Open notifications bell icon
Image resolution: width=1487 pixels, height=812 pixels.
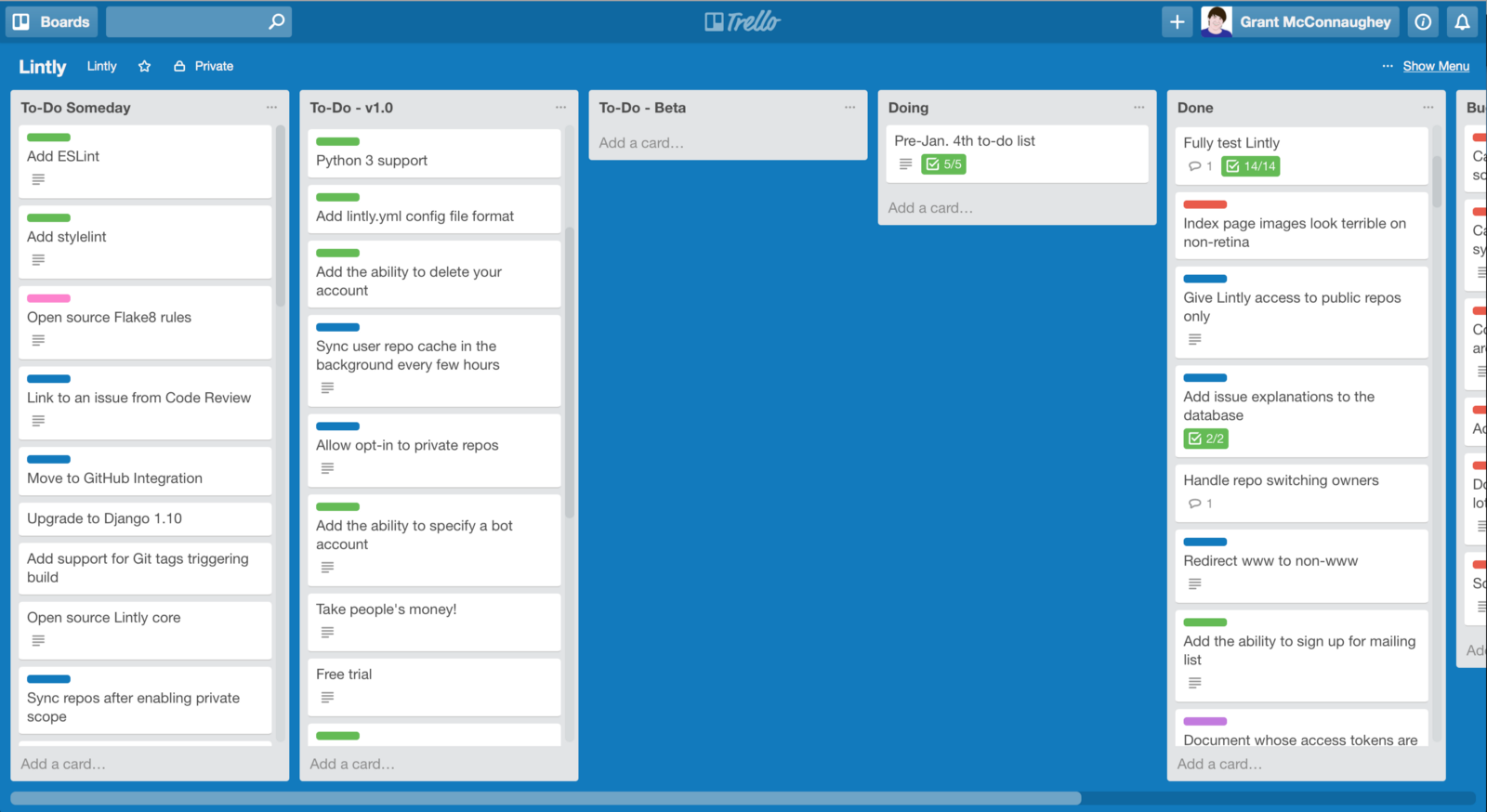point(1462,21)
